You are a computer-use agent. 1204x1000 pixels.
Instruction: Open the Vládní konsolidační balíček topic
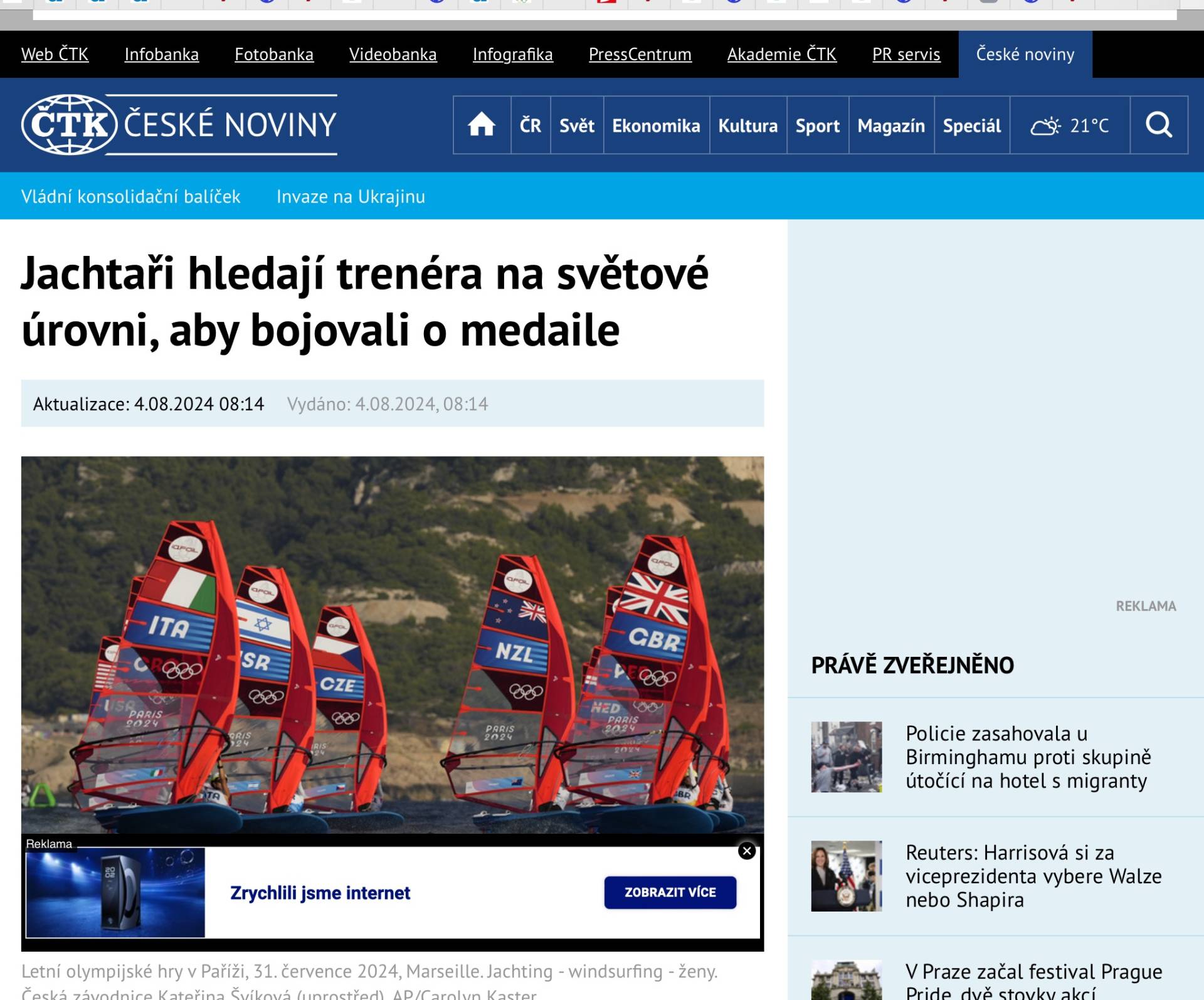130,196
